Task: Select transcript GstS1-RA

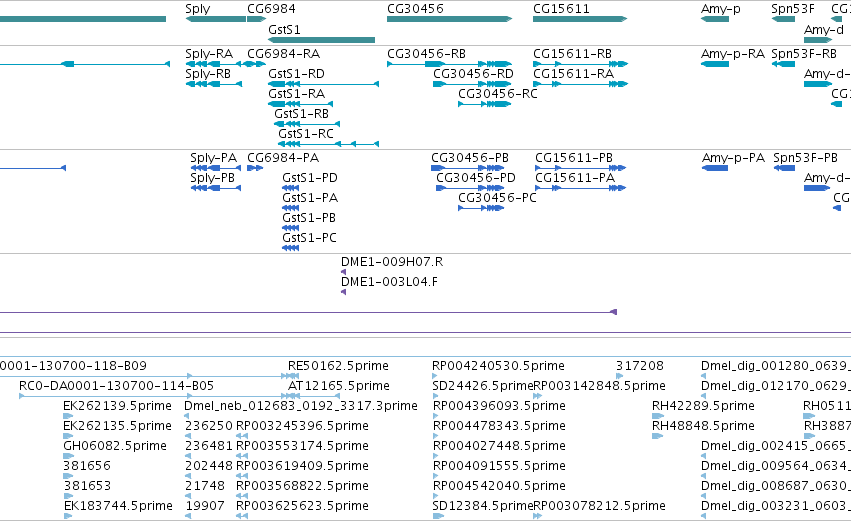Action: click(296, 94)
